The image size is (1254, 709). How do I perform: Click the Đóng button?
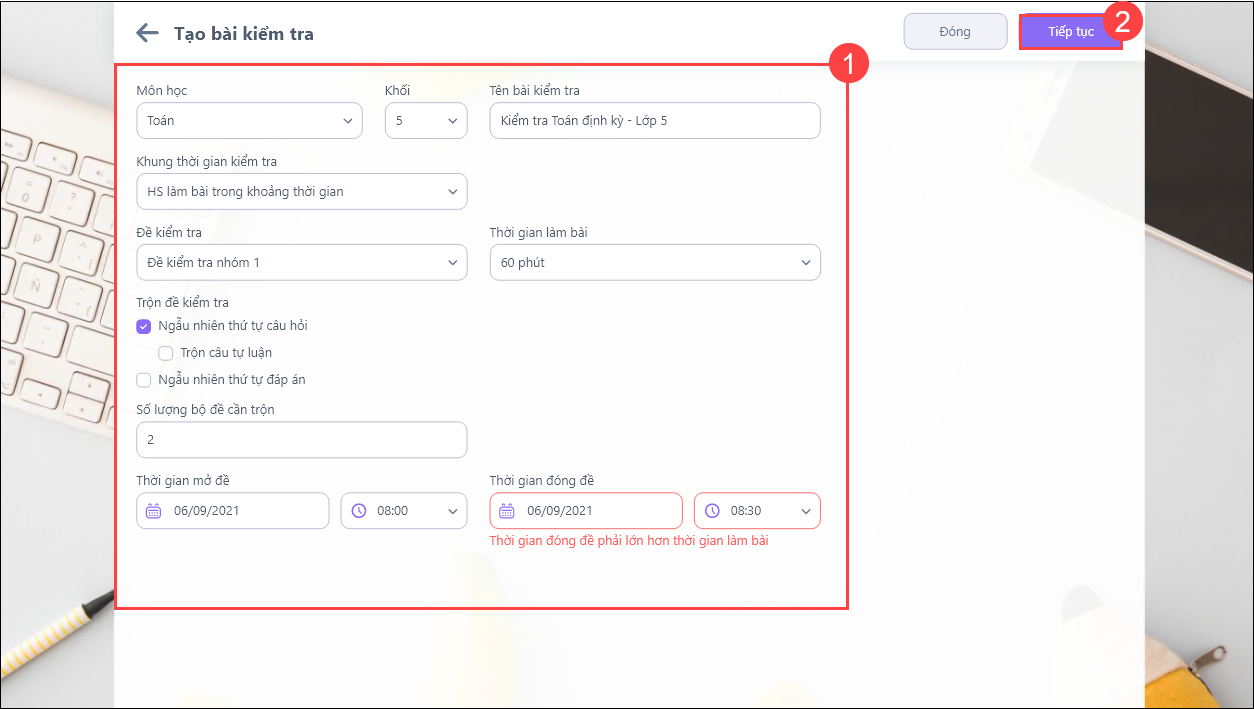[955, 32]
